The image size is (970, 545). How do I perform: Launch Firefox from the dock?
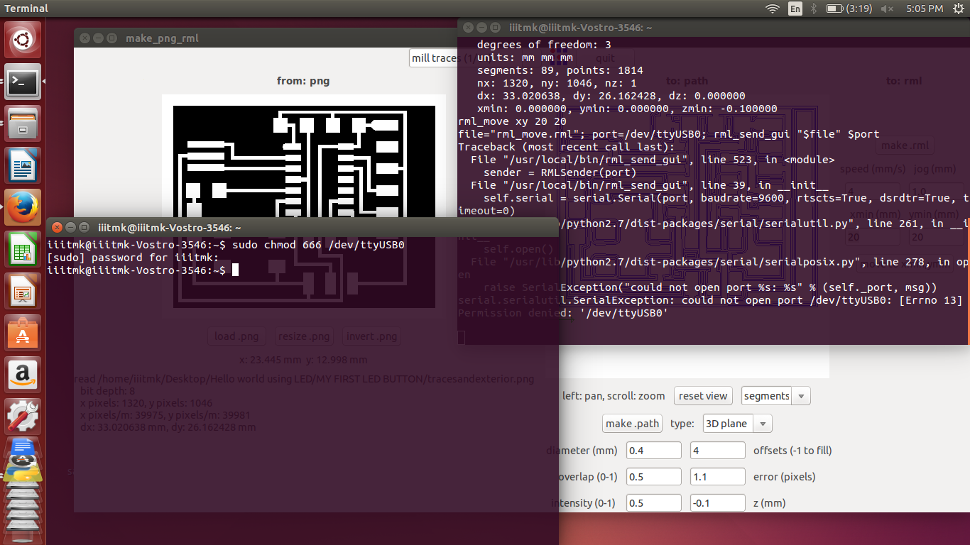[23, 207]
